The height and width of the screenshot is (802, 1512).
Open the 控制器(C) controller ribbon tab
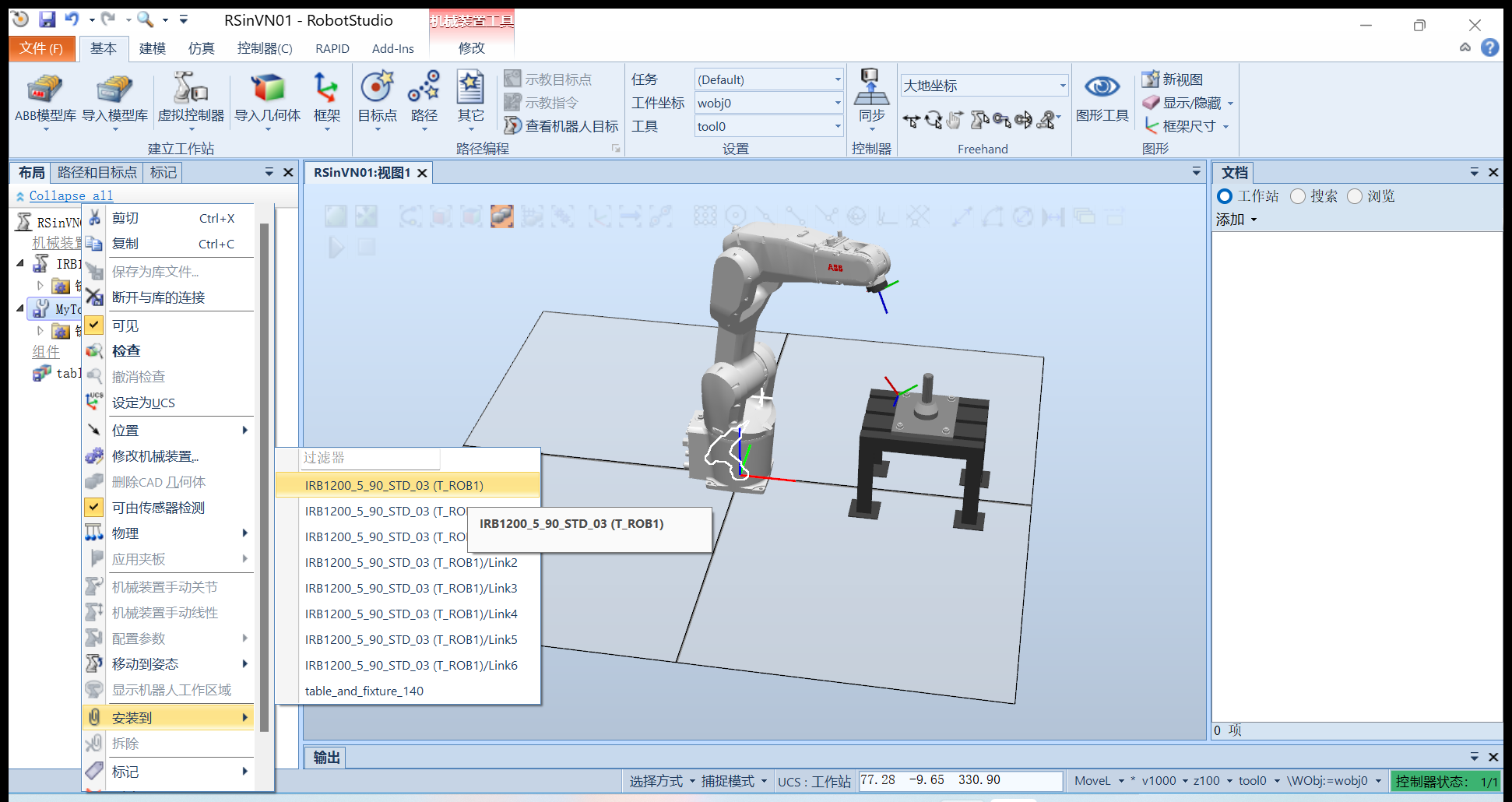tap(265, 48)
